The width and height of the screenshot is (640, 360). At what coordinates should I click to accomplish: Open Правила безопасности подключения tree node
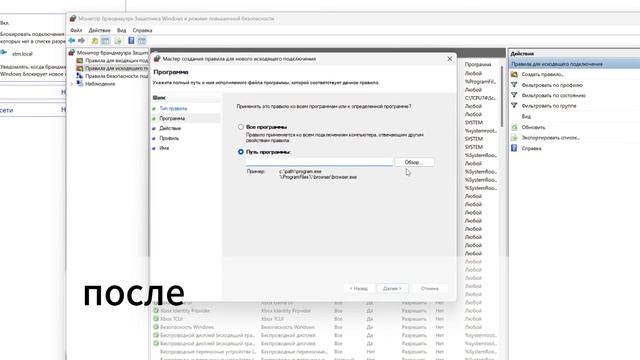[112, 76]
